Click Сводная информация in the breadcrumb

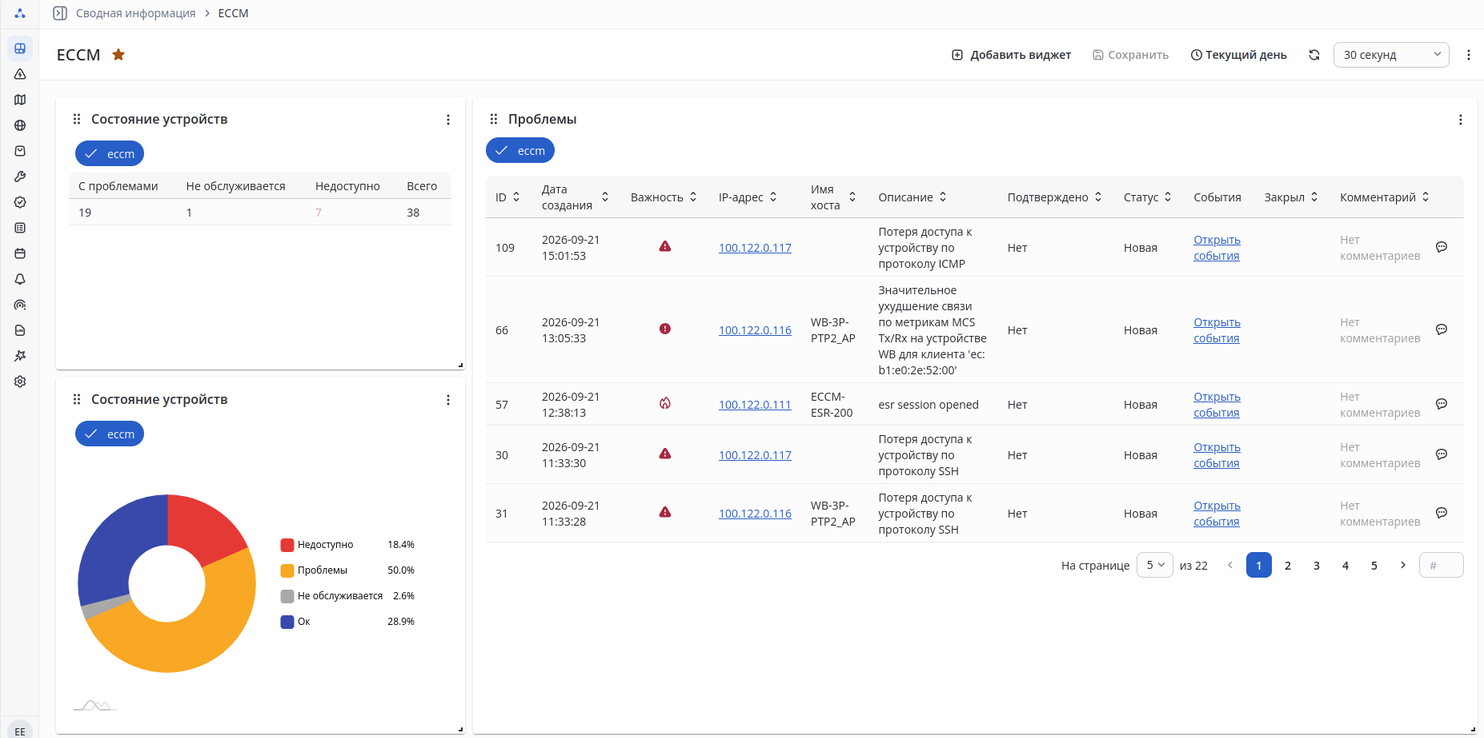tap(136, 13)
